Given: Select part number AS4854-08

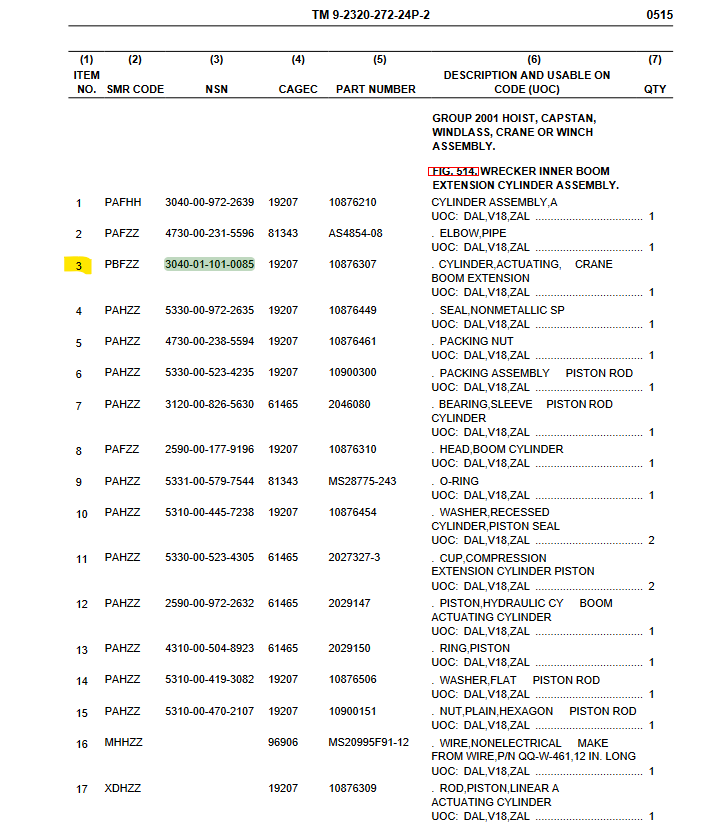Looking at the screenshot, I should 355,234.
